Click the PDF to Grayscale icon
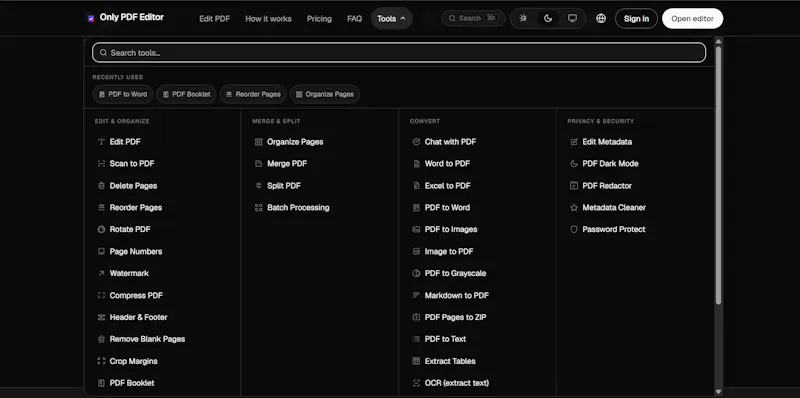 point(416,273)
